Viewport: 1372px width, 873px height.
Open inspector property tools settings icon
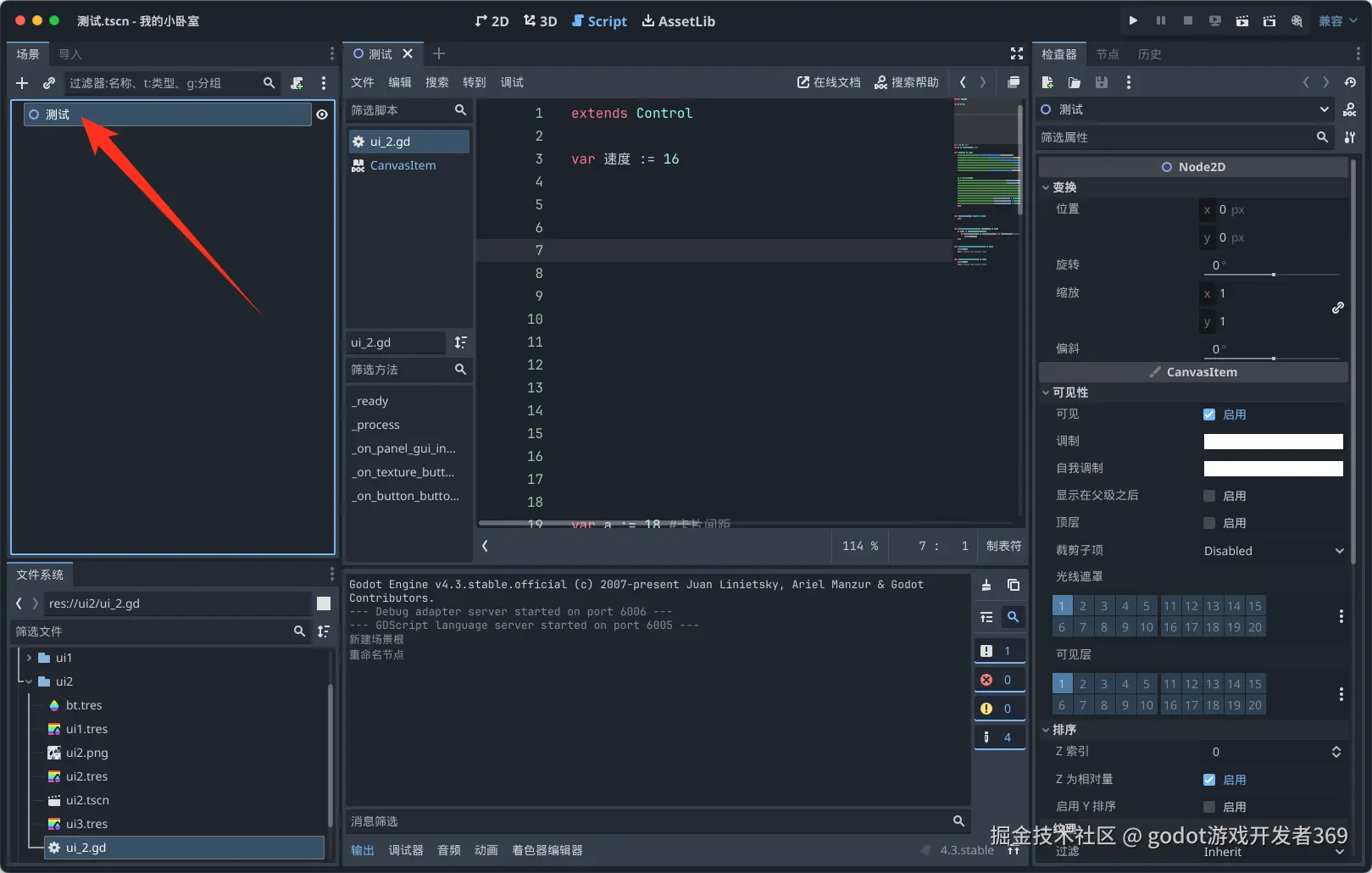click(1350, 137)
